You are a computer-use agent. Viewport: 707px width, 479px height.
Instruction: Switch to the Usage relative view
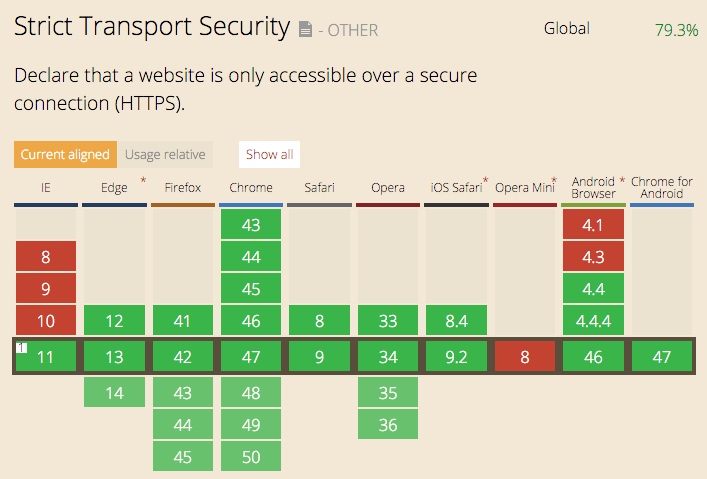coord(165,154)
